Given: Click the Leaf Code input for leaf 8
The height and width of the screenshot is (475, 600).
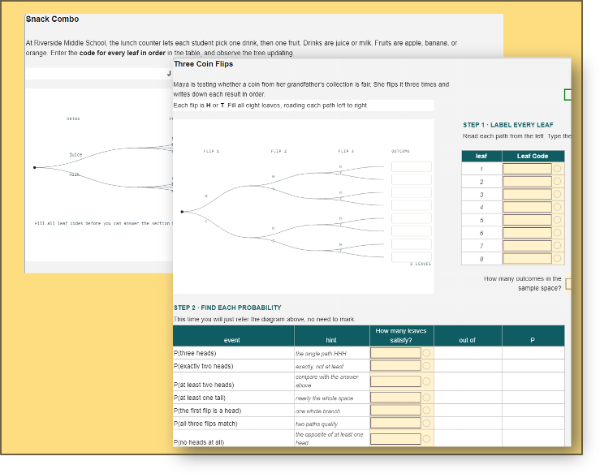Looking at the screenshot, I should pyautogui.click(x=527, y=258).
